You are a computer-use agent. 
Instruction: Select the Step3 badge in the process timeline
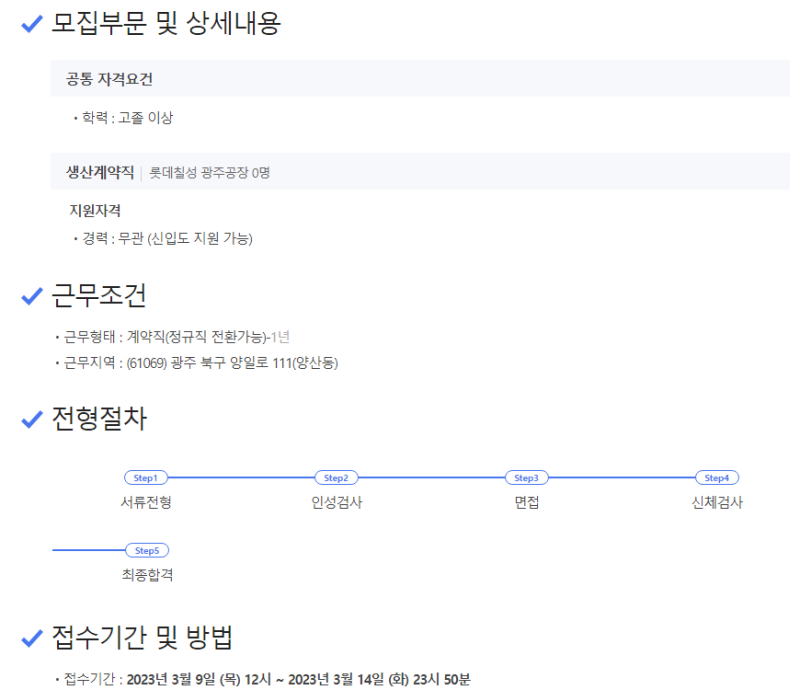526,478
